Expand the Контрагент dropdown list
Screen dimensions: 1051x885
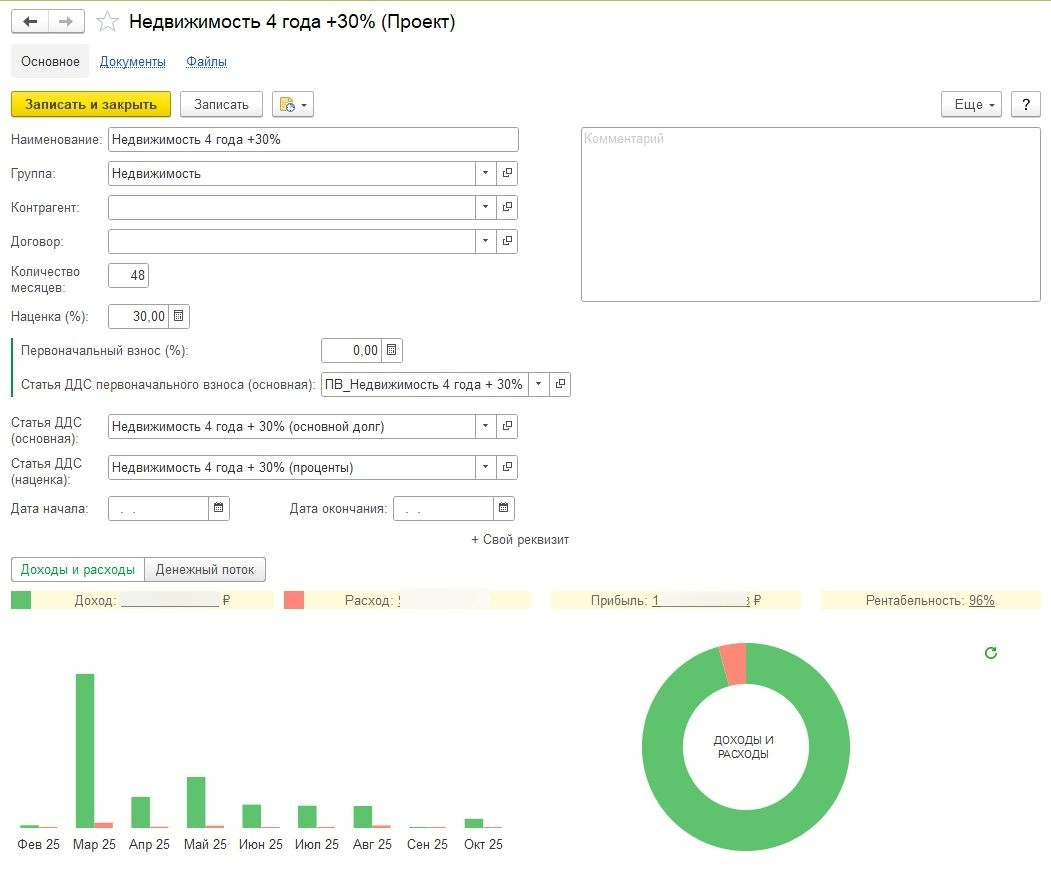(485, 207)
